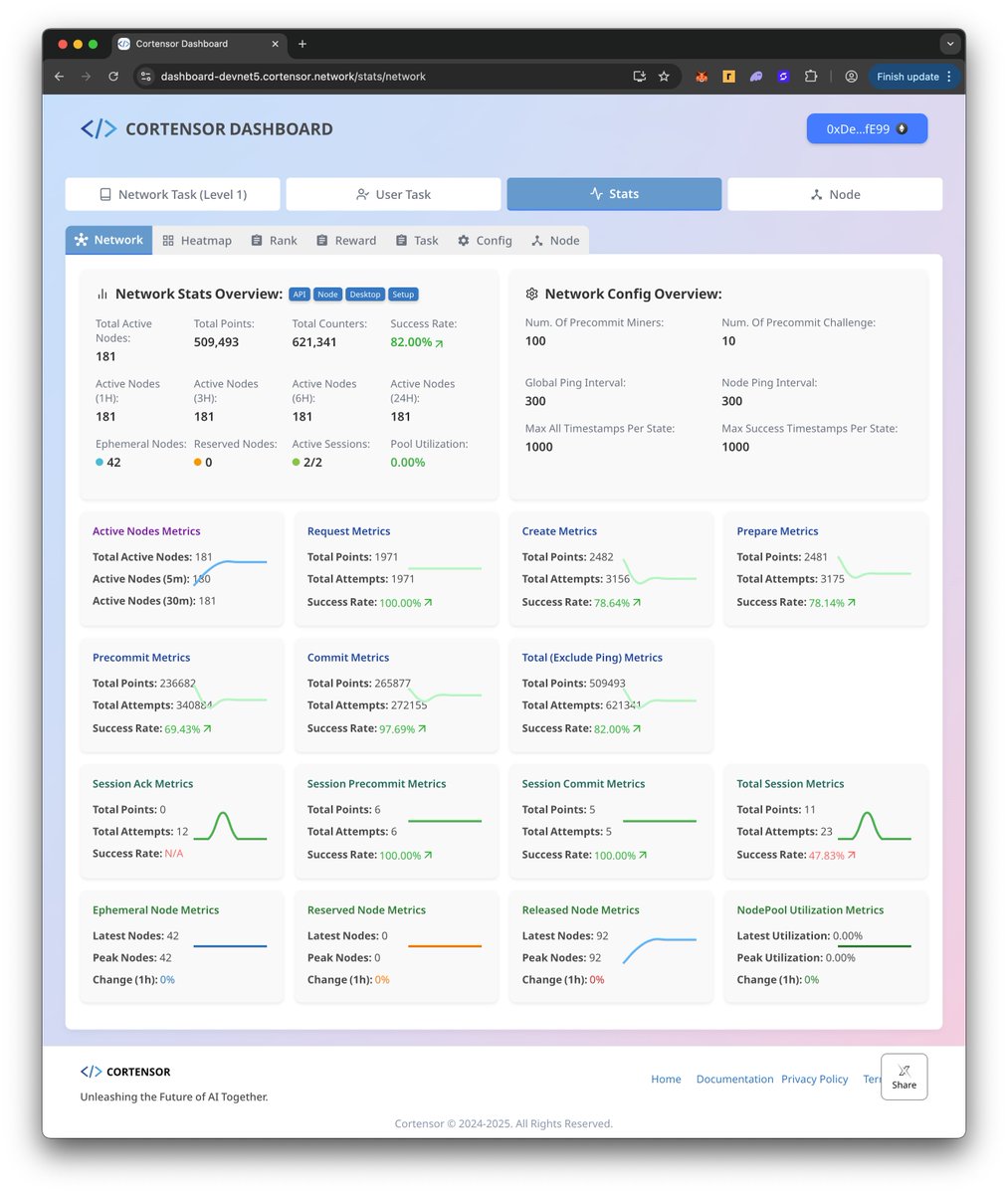The image size is (1008, 1194).
Task: Click the Setup badge
Action: tap(403, 295)
